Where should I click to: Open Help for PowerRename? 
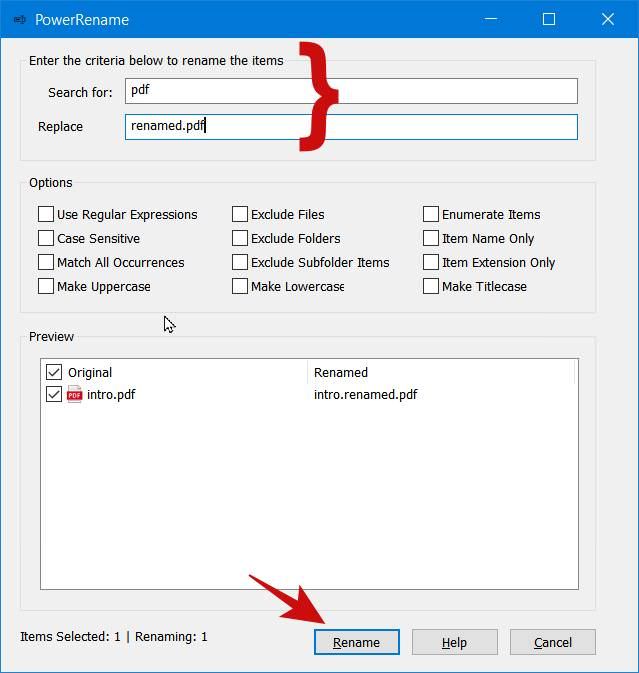coord(455,643)
